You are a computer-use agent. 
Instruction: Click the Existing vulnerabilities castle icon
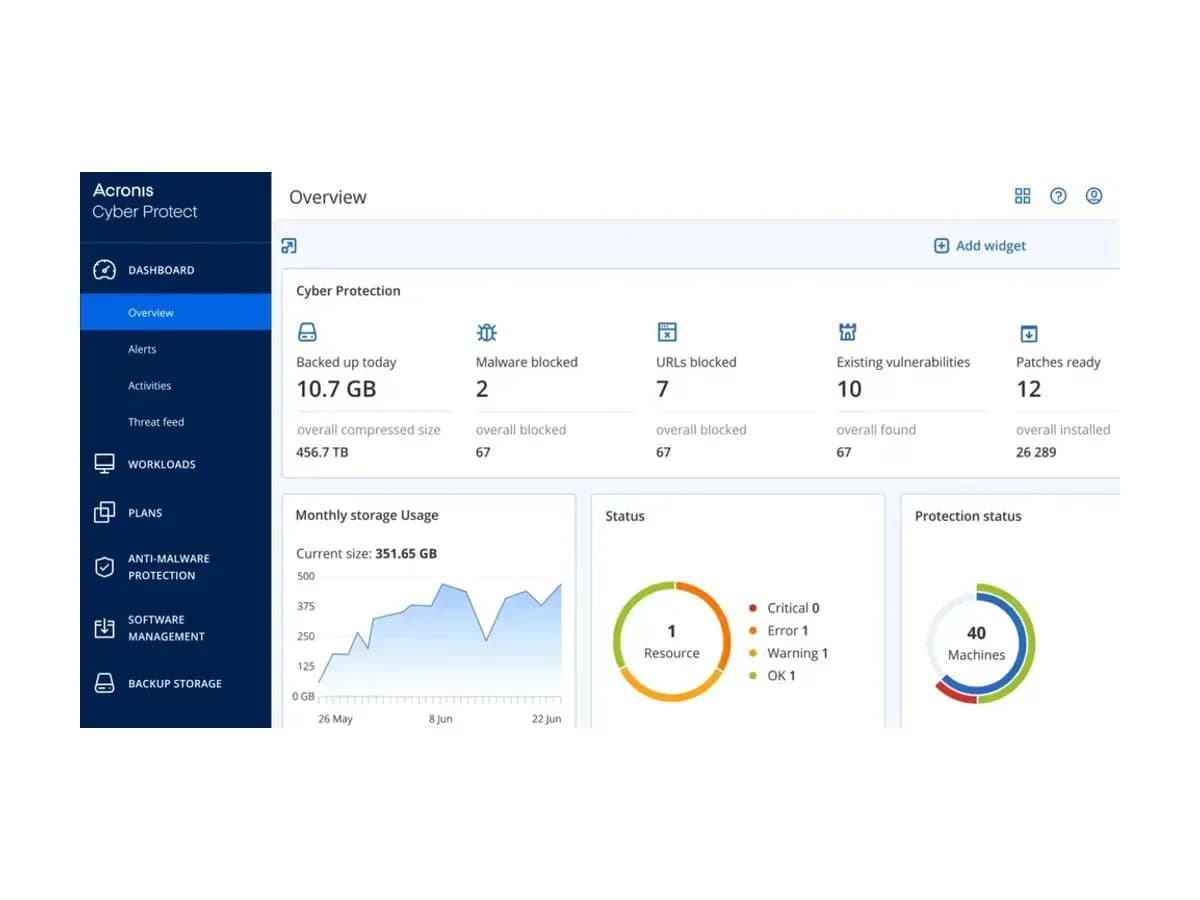point(847,332)
